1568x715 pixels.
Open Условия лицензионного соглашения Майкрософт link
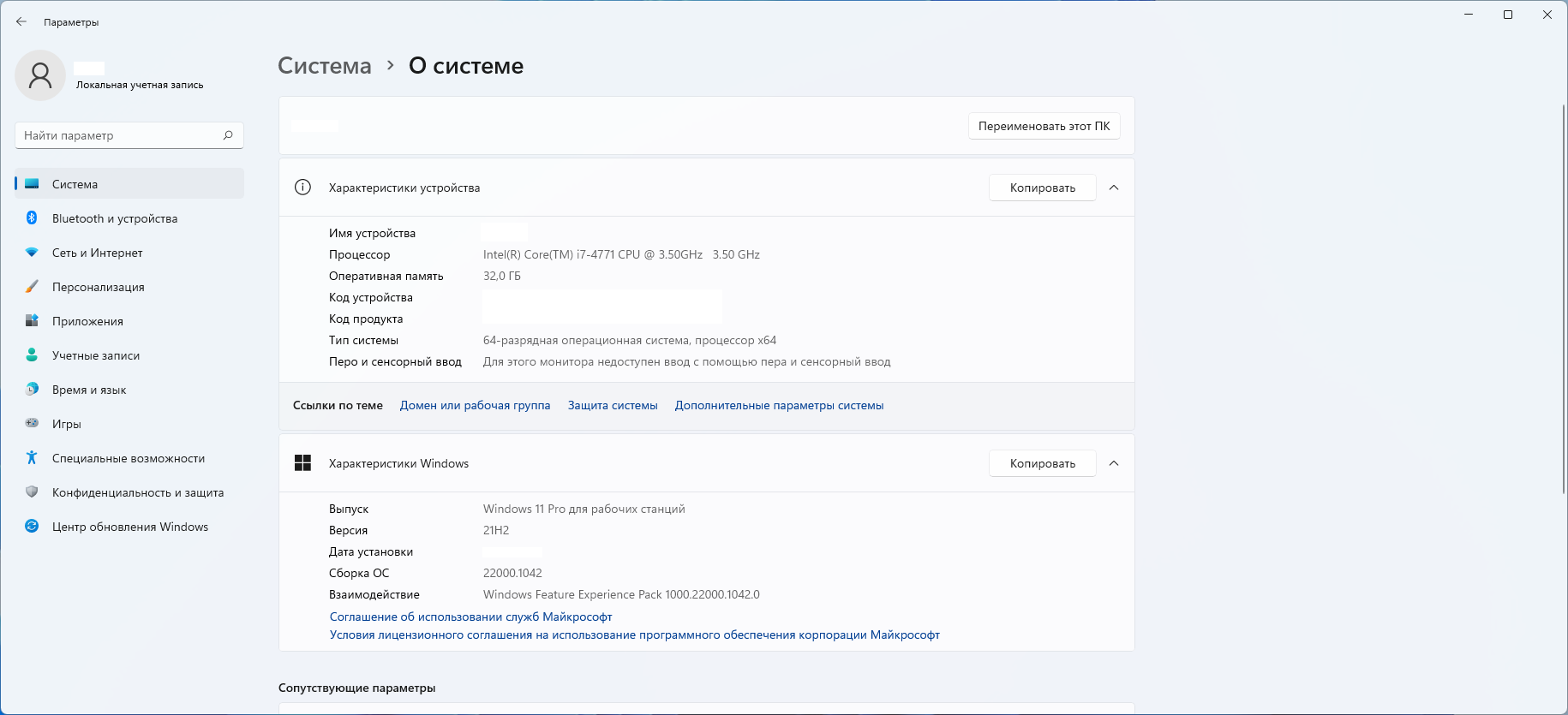click(x=635, y=635)
